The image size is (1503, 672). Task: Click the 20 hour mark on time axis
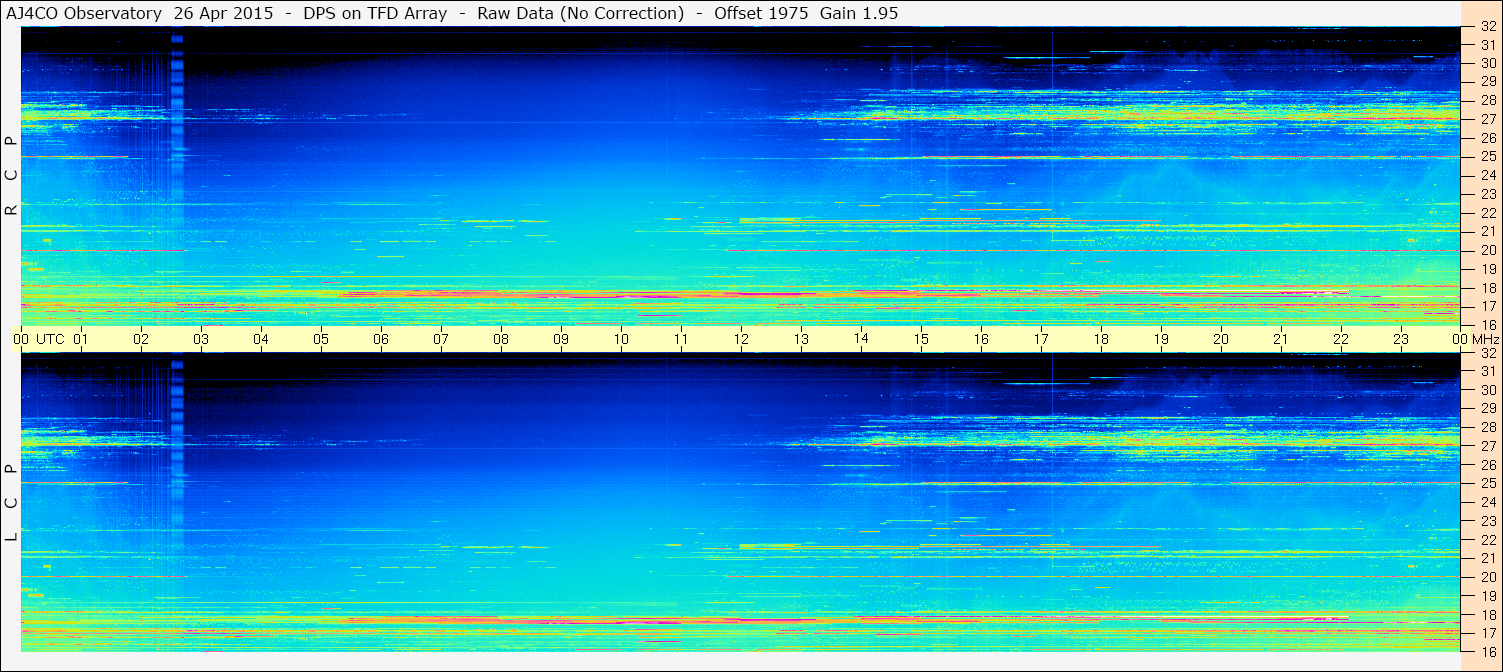click(x=1221, y=339)
